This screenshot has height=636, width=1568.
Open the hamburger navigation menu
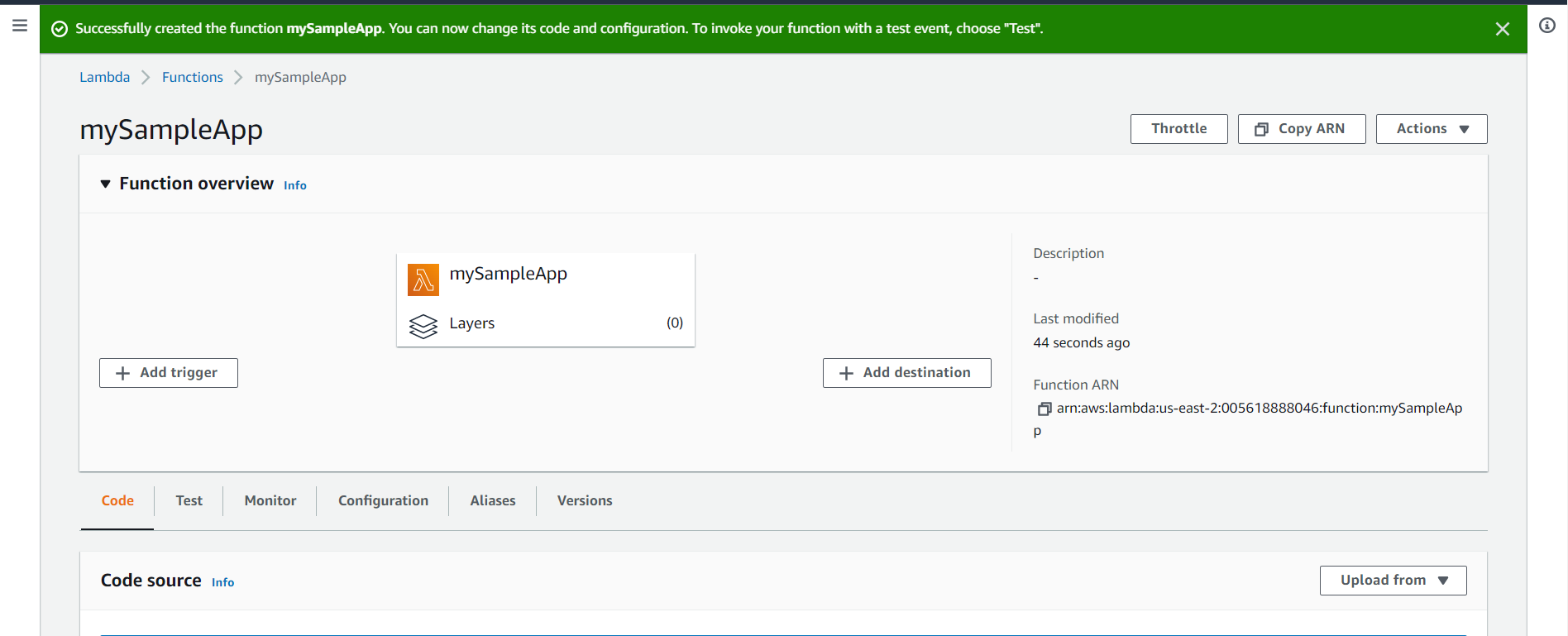pyautogui.click(x=20, y=26)
